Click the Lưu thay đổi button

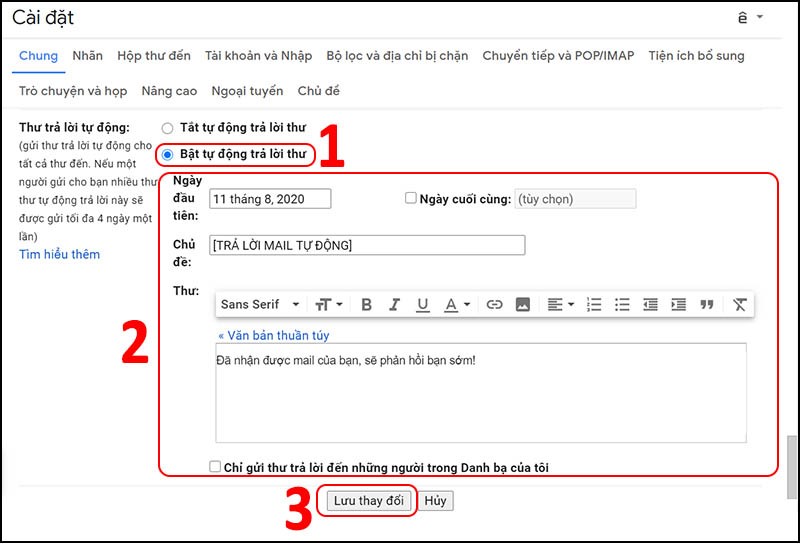tap(368, 501)
